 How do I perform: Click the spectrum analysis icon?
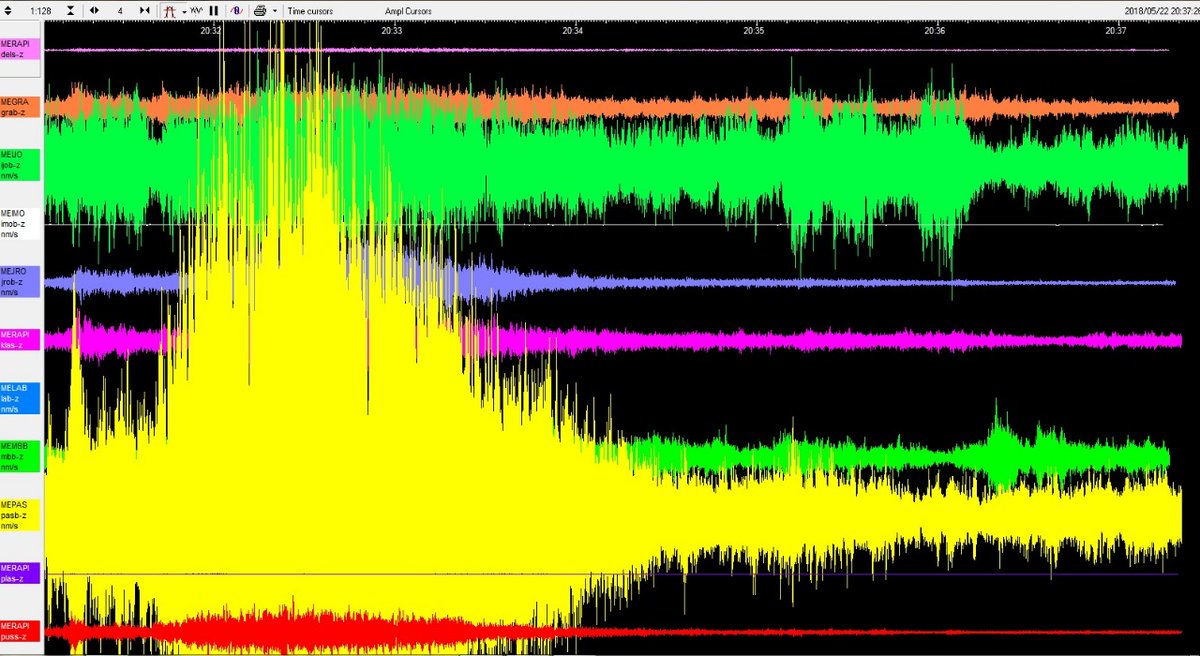click(236, 10)
